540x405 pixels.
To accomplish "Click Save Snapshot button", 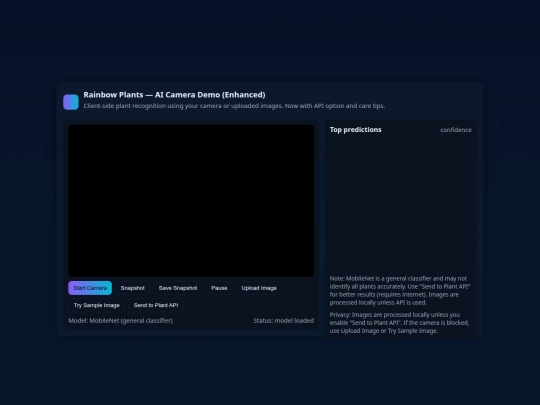I will click(178, 288).
